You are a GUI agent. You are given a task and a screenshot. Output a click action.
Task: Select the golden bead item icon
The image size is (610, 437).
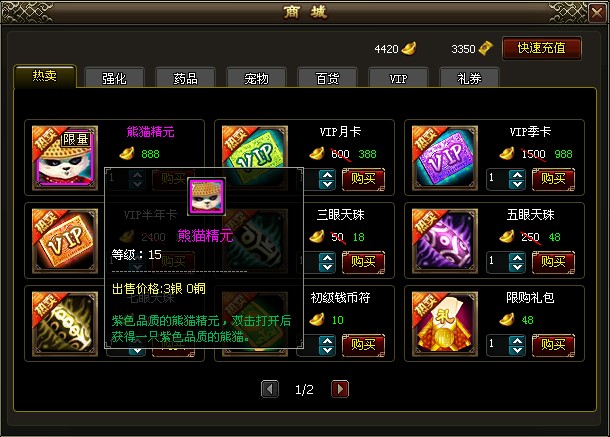pos(65,324)
